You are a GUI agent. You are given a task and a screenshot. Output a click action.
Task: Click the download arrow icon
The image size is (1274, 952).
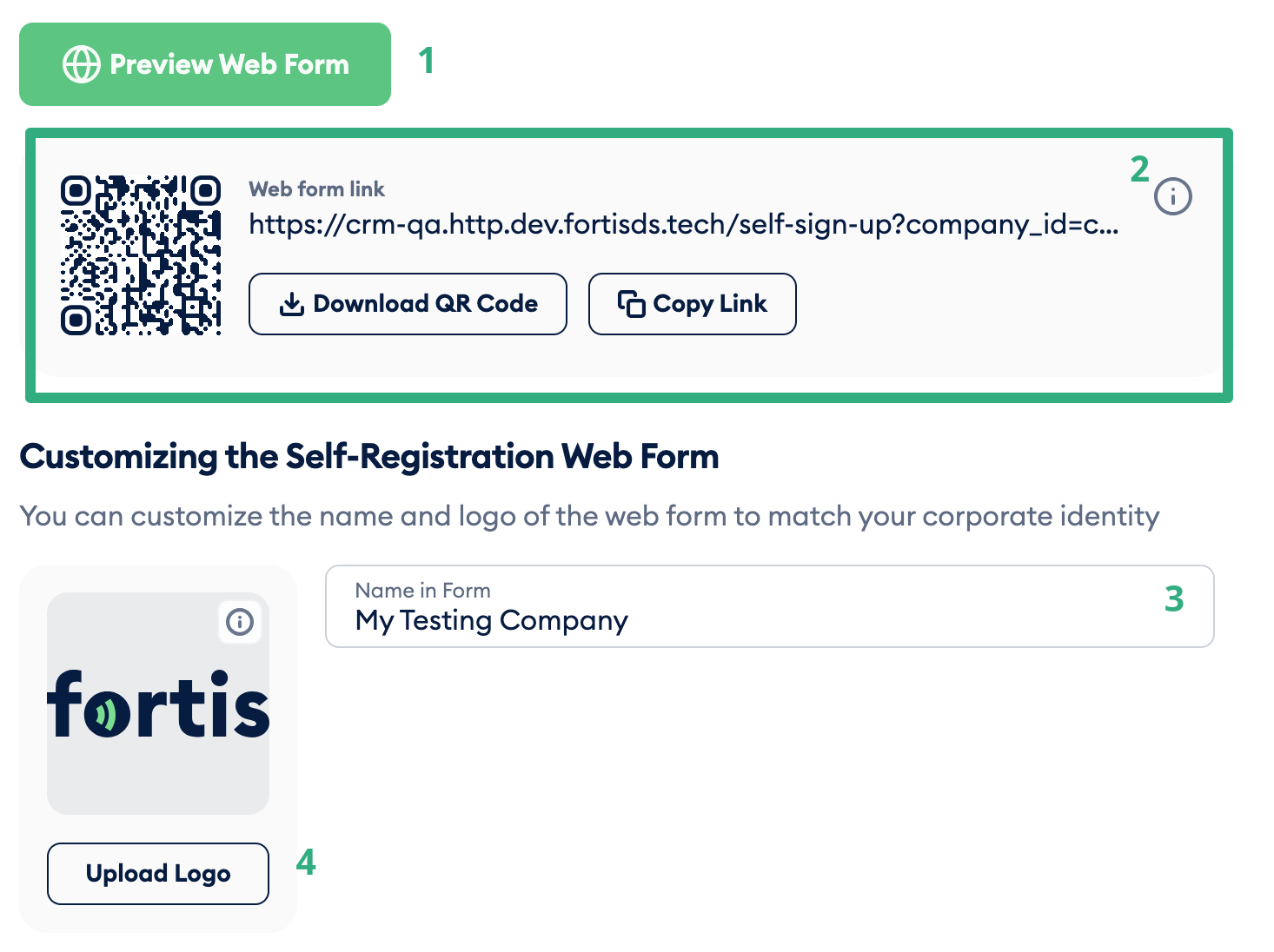click(x=292, y=304)
